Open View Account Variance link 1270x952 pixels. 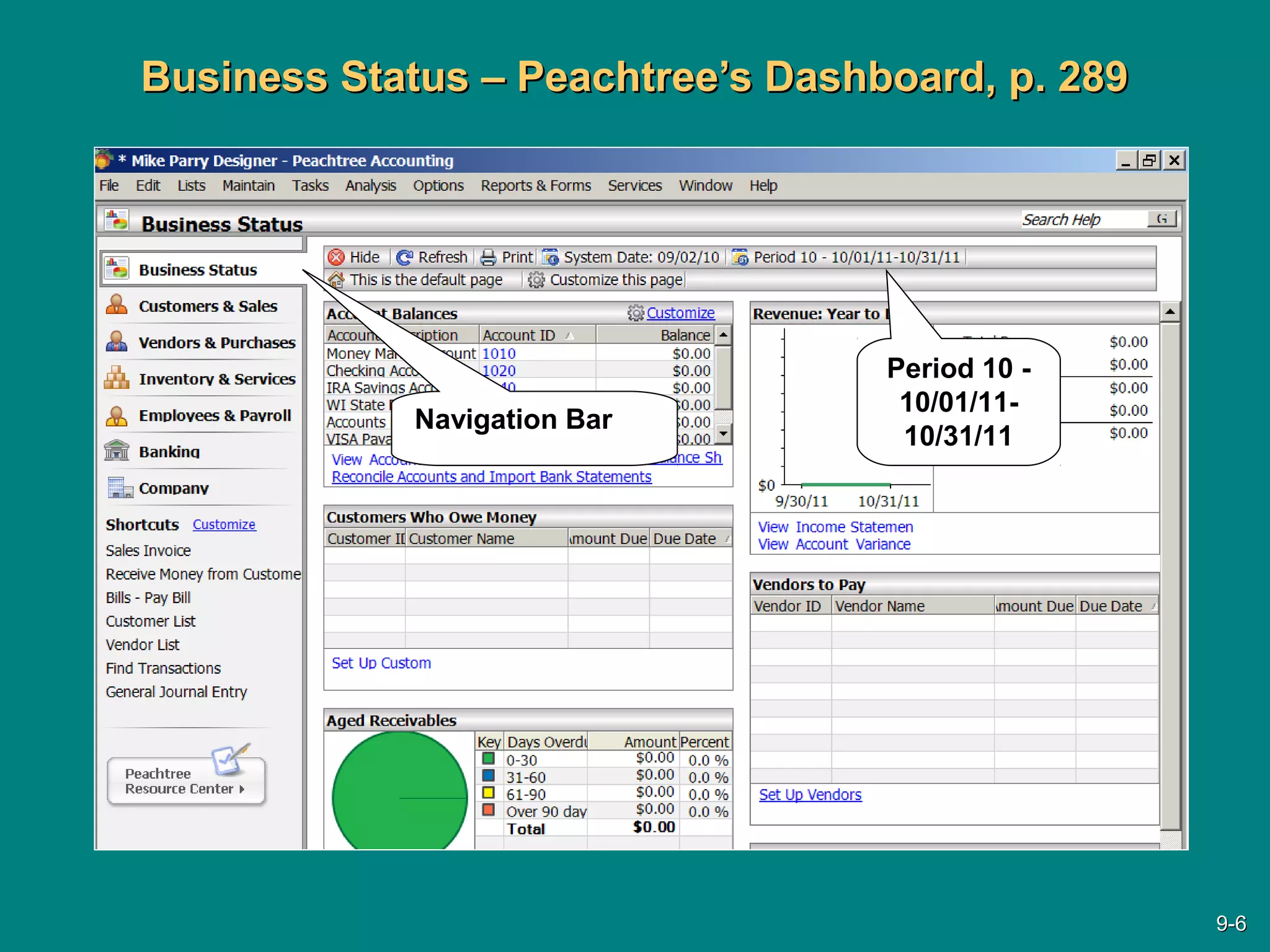834,544
